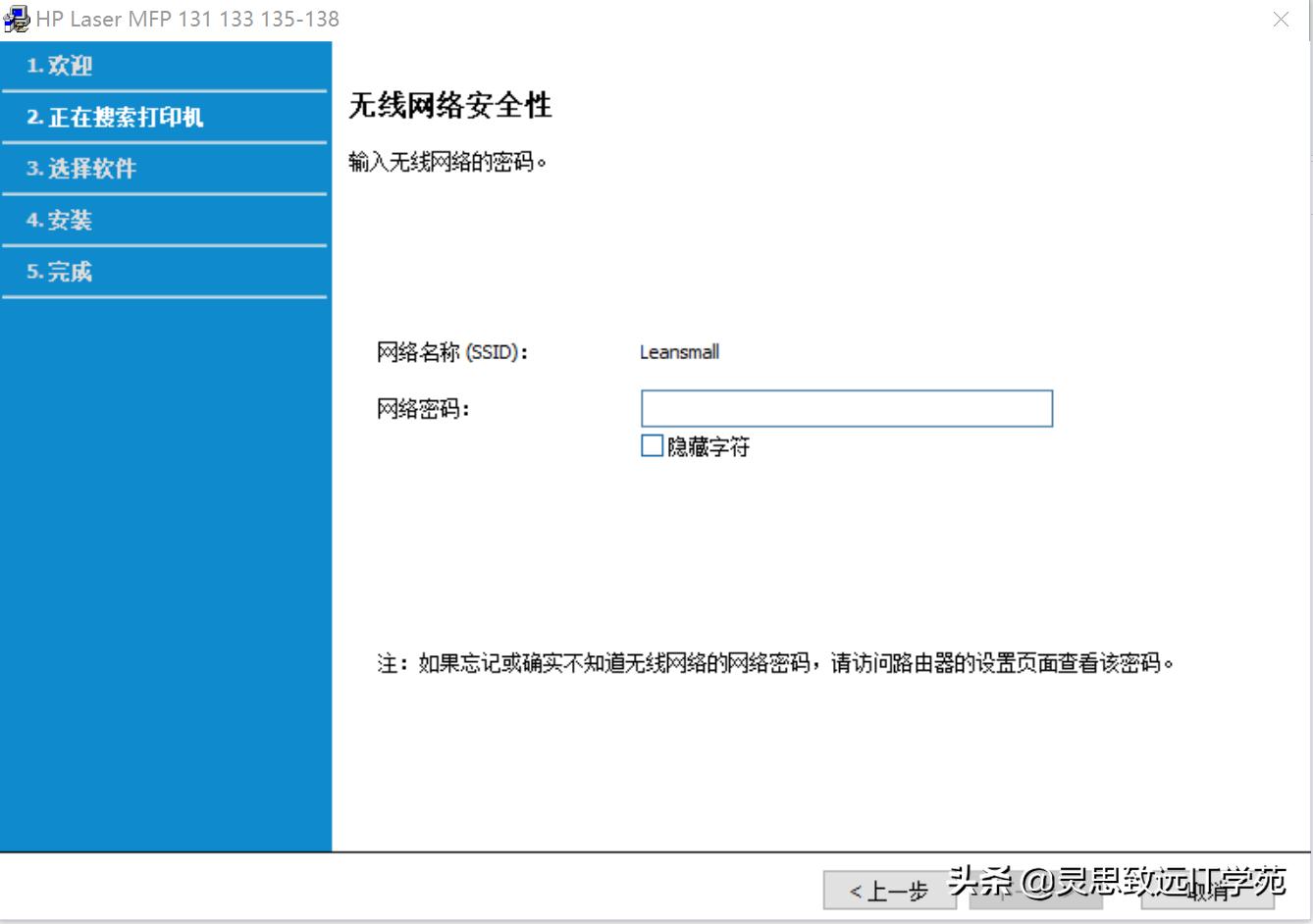Image resolution: width=1313 pixels, height=924 pixels.
Task: Click inside the 网络密码 input box
Action: tap(846, 407)
